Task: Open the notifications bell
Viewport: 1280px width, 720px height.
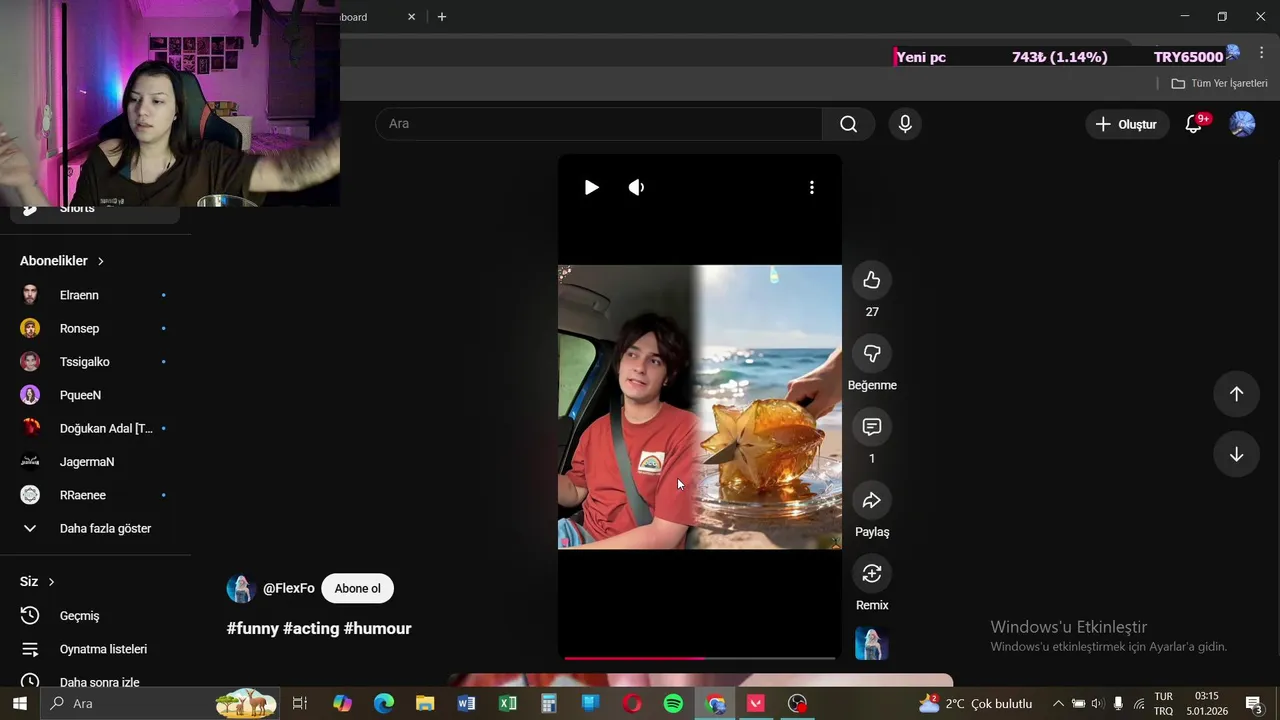Action: [x=1194, y=124]
